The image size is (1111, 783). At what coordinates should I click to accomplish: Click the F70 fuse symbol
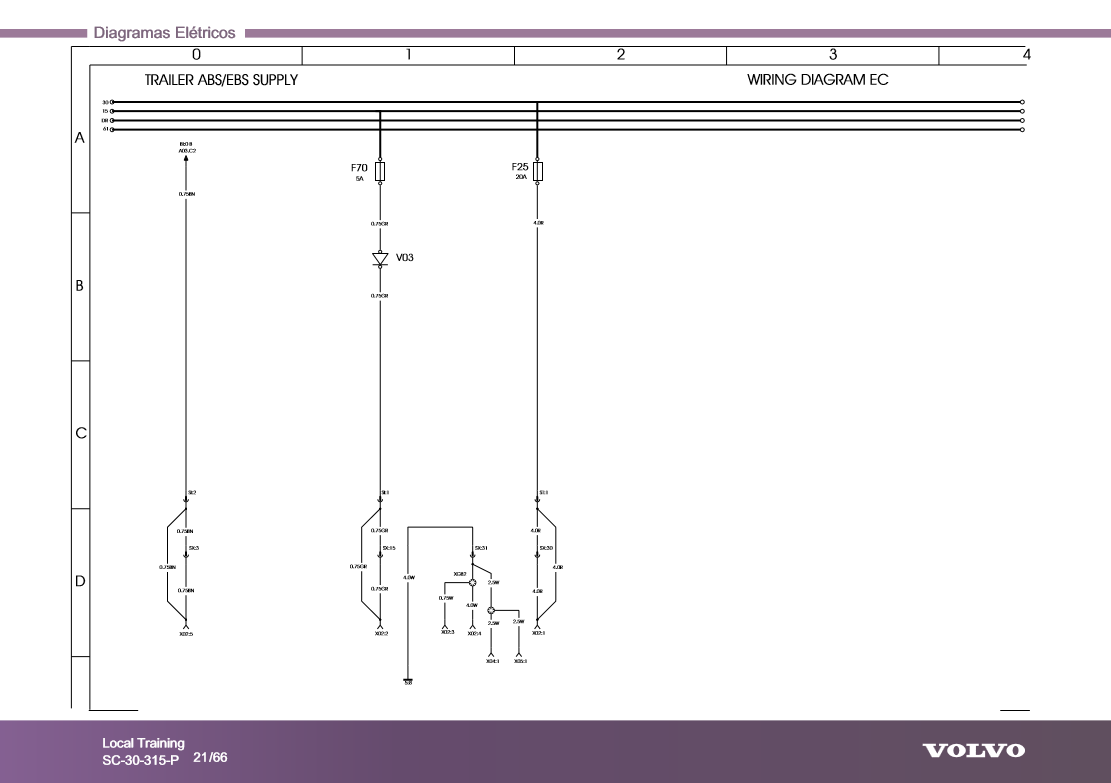click(380, 171)
